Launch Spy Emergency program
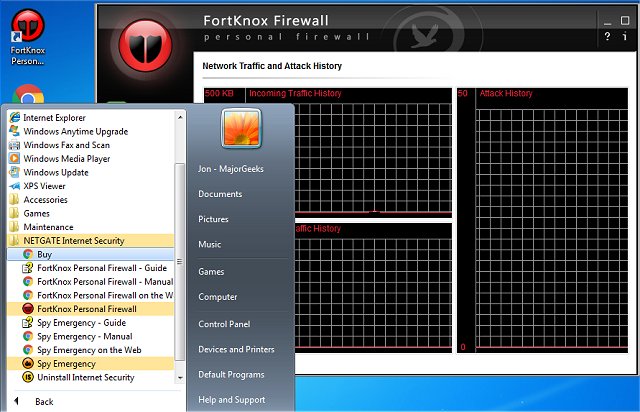The image size is (640, 412). (x=90, y=363)
